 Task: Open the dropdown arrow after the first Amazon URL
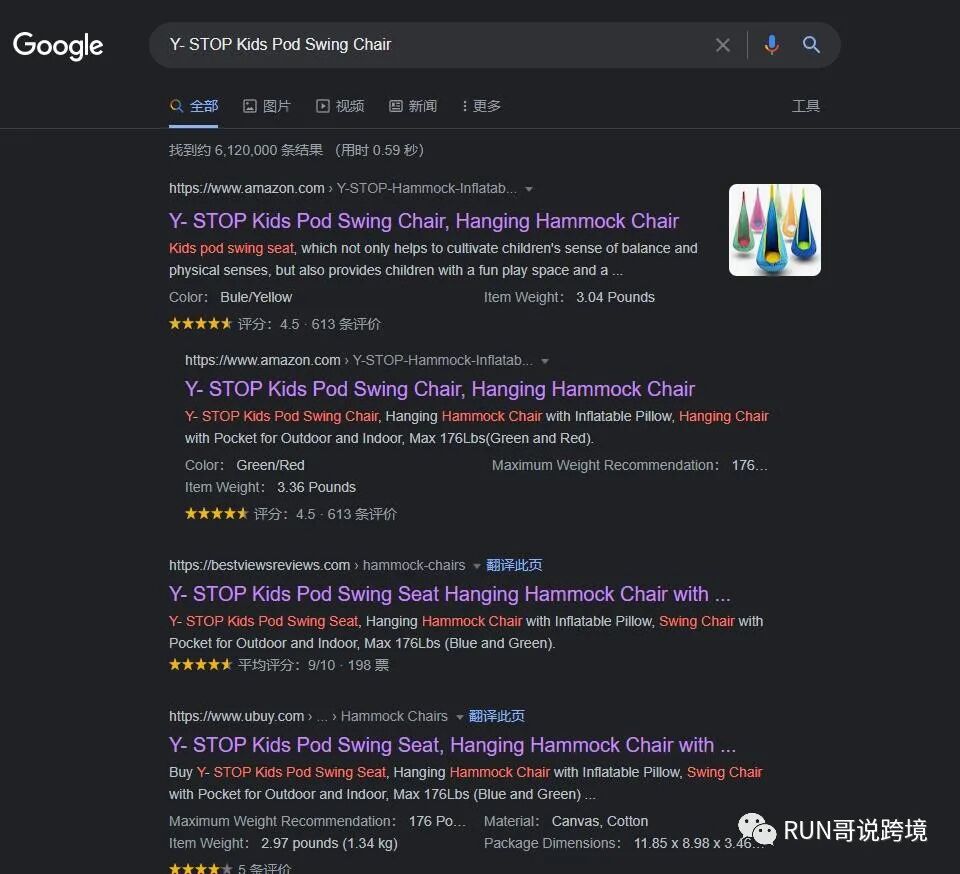click(x=529, y=188)
